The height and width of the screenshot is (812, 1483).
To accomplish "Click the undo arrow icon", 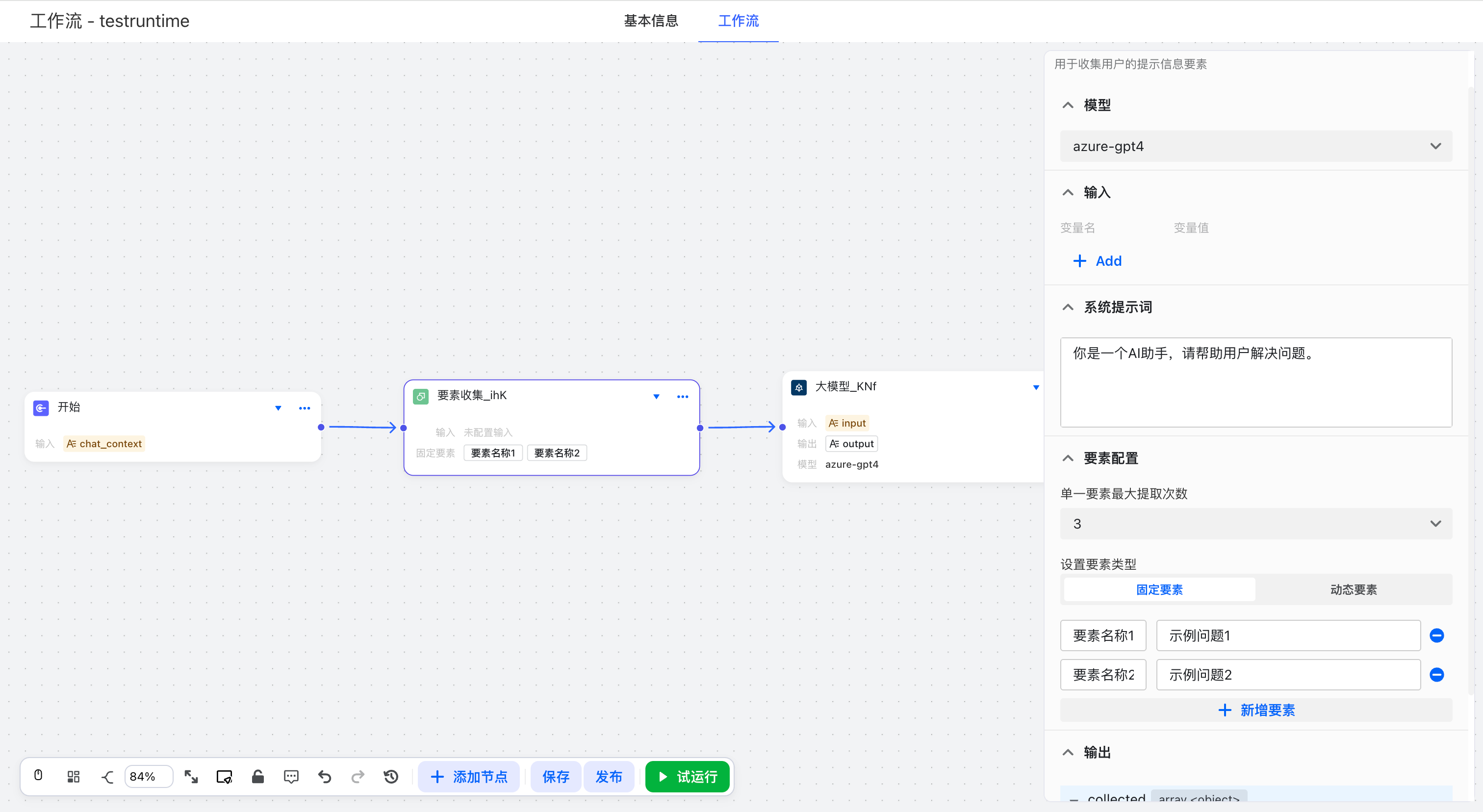I will [325, 776].
